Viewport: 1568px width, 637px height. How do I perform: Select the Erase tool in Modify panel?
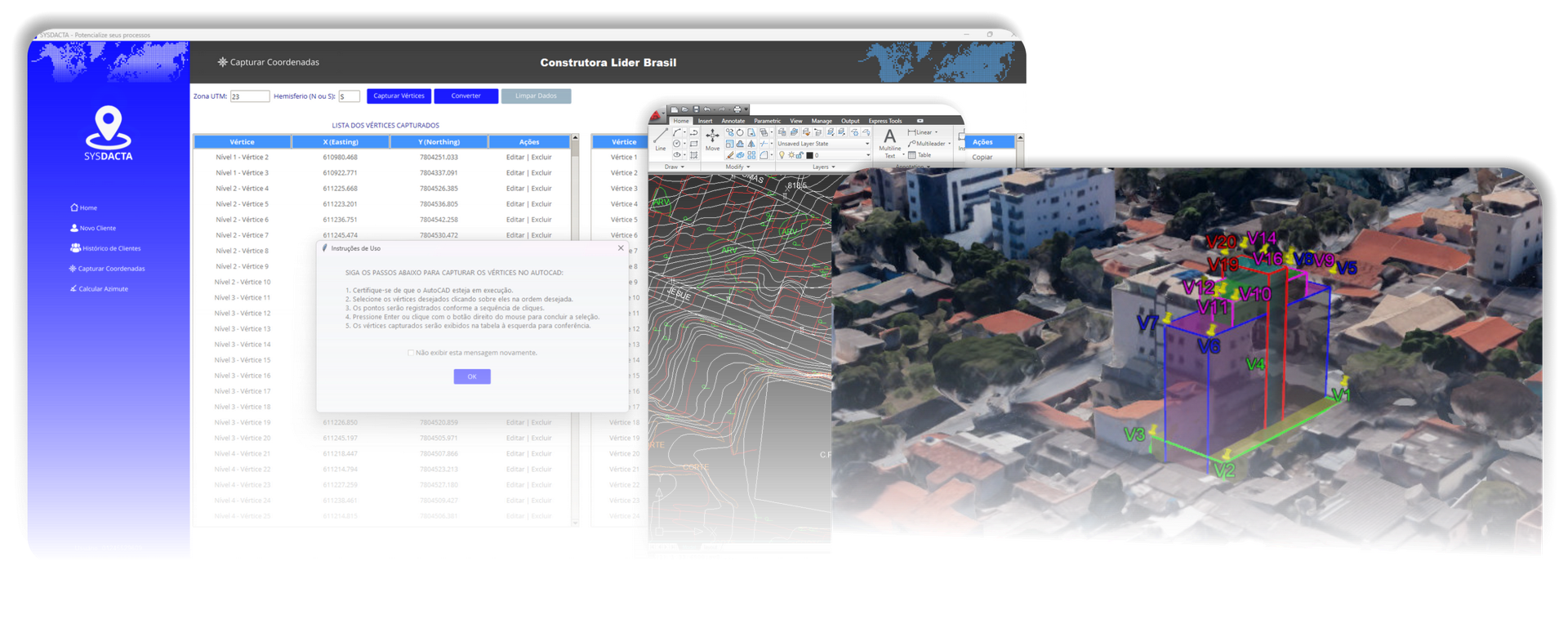(x=730, y=155)
